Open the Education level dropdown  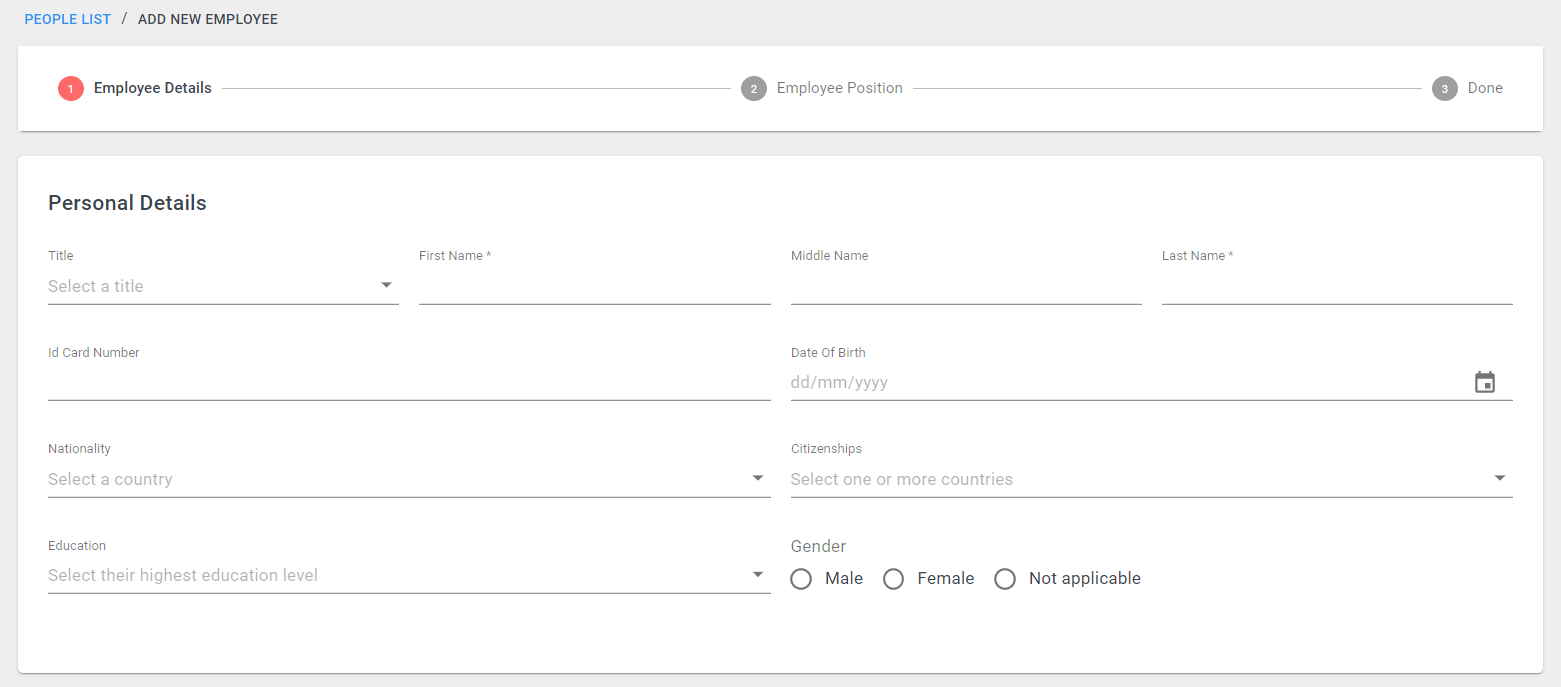tap(409, 575)
